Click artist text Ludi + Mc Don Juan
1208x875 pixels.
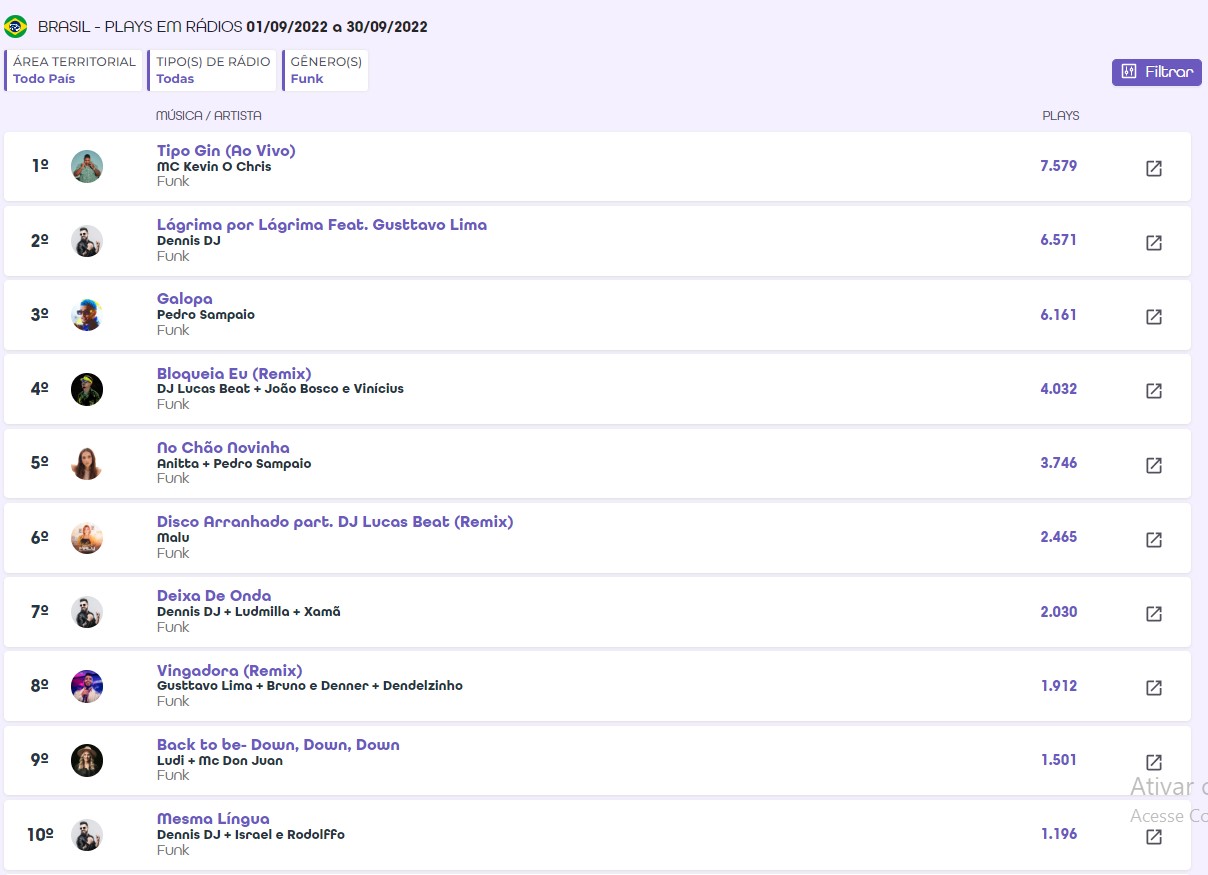[220, 761]
